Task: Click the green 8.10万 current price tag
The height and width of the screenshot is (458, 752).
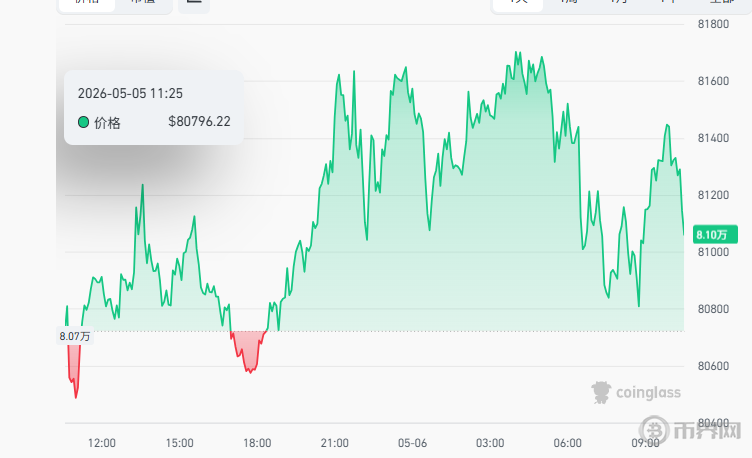Action: [x=715, y=235]
